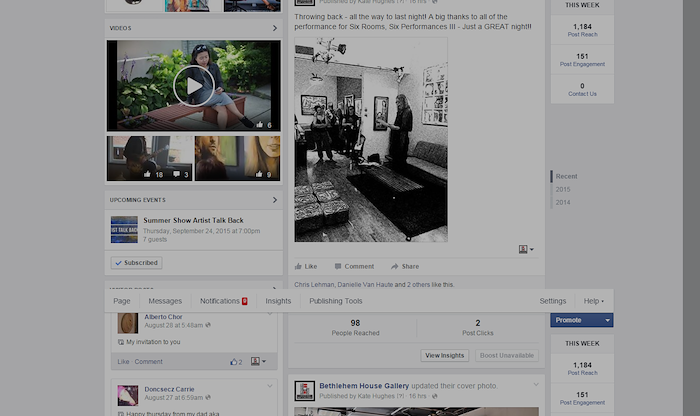The width and height of the screenshot is (700, 416).
Task: Open Alberto Chor's profile link
Action: [x=163, y=316]
